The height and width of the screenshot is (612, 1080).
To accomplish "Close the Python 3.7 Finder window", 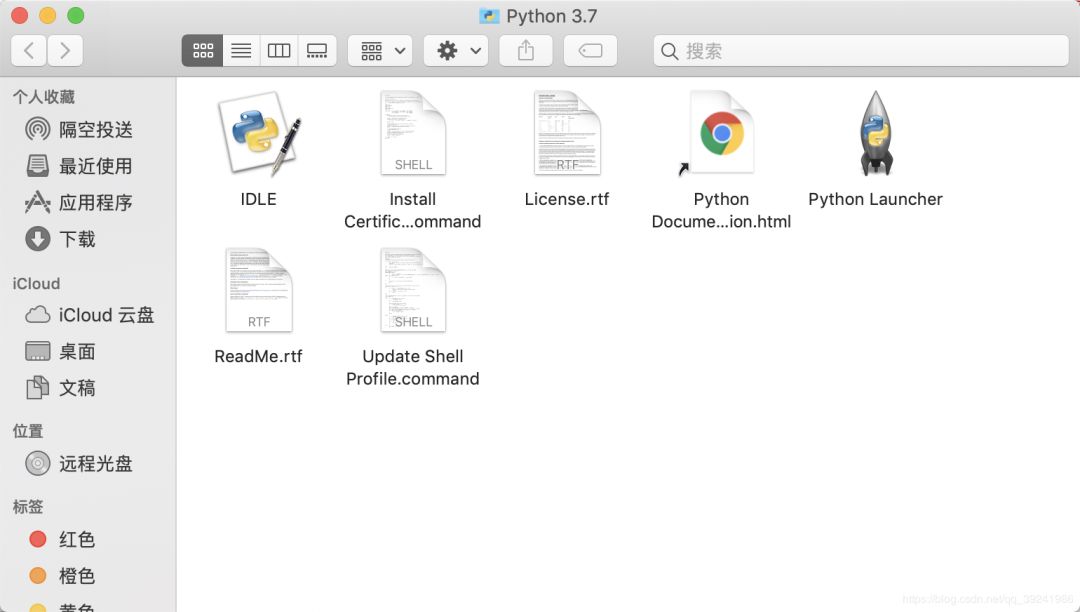I will pos(20,15).
